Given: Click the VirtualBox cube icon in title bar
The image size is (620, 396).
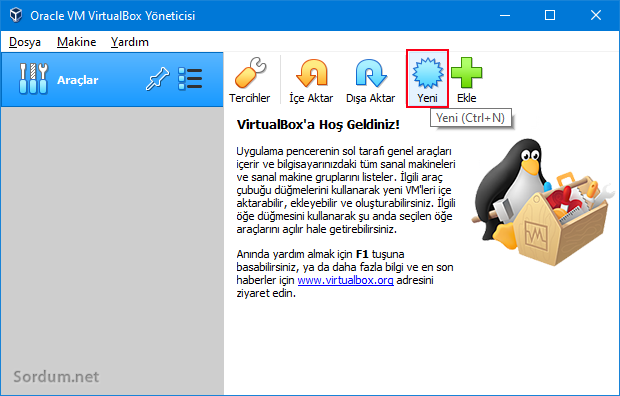Looking at the screenshot, I should pyautogui.click(x=16, y=15).
